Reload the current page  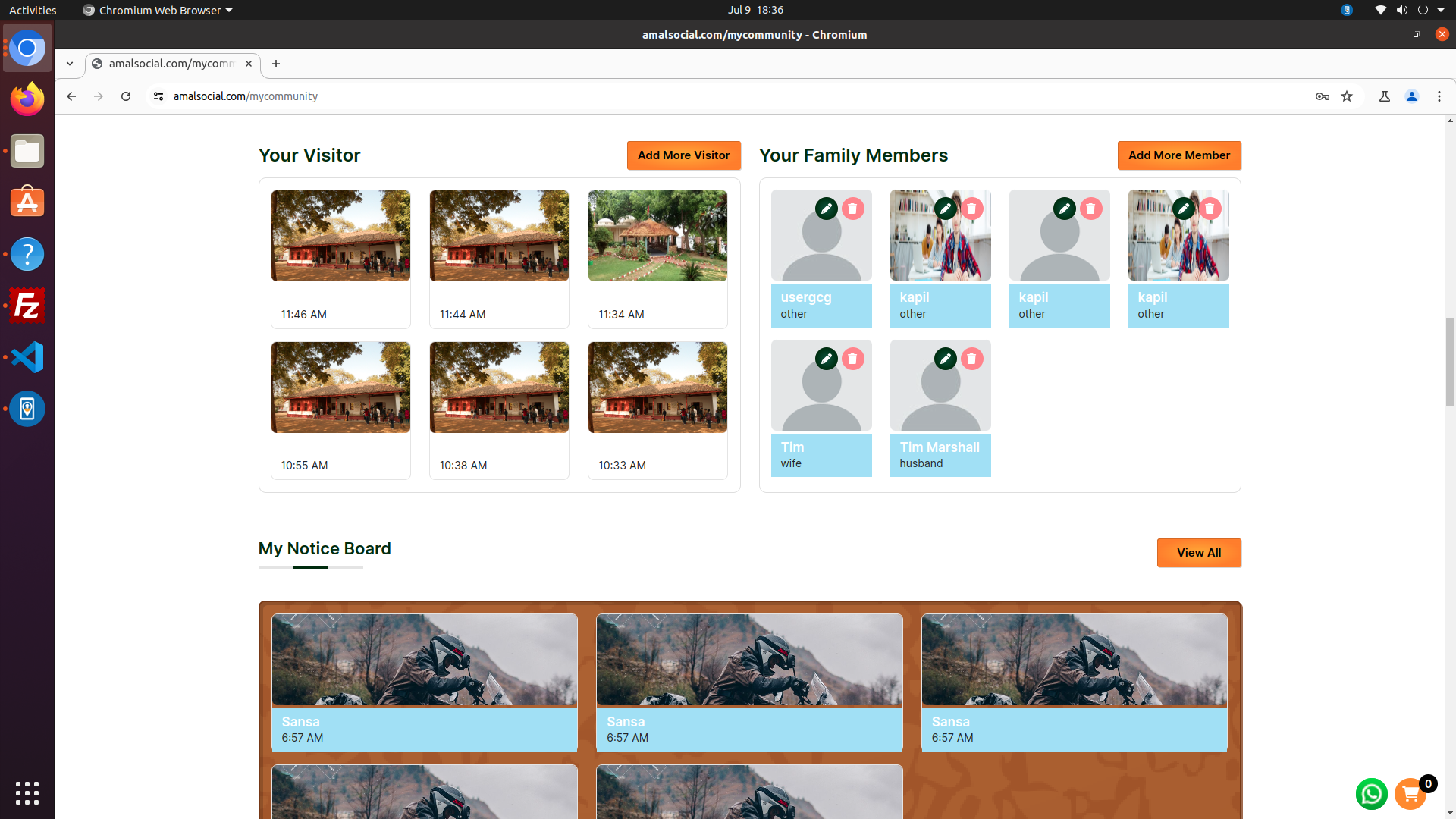(126, 96)
